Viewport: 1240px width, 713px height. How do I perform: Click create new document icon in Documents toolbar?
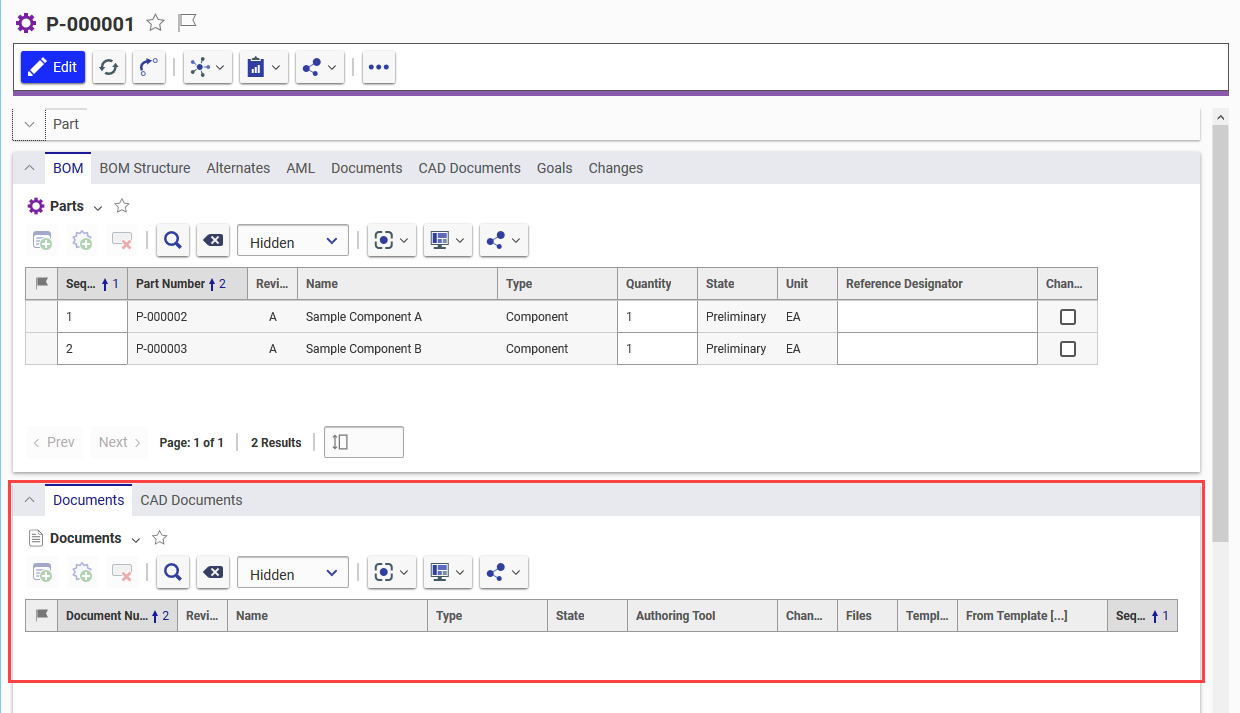click(82, 572)
